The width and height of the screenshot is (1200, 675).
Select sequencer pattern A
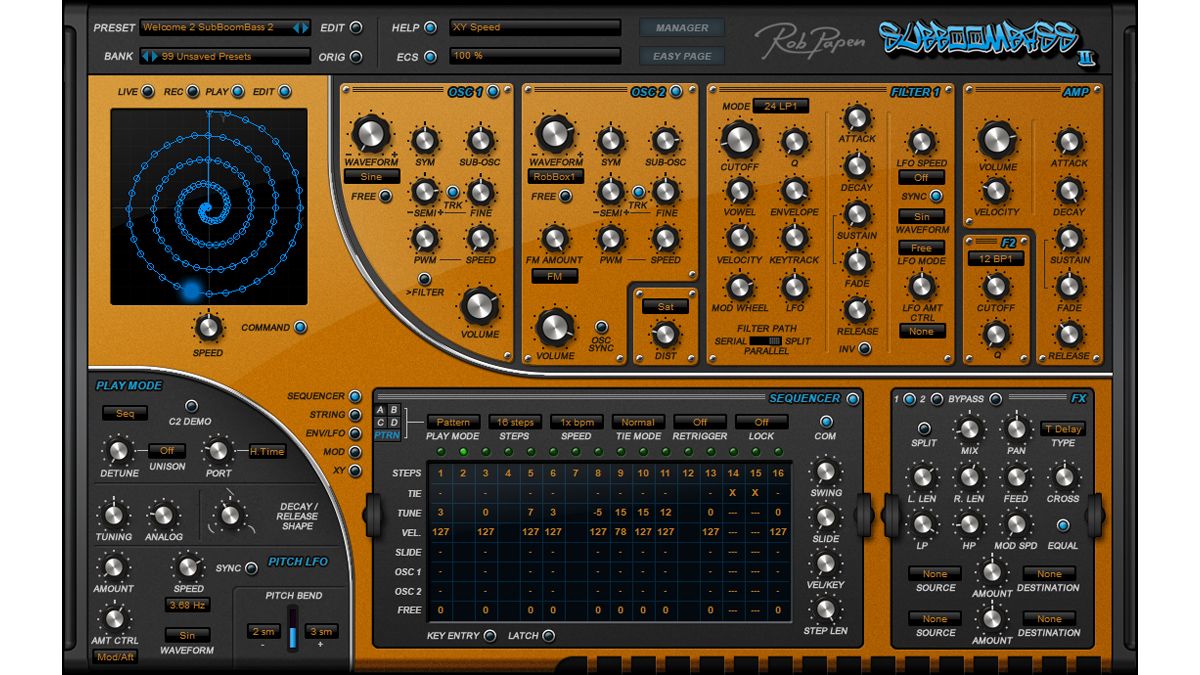[383, 410]
